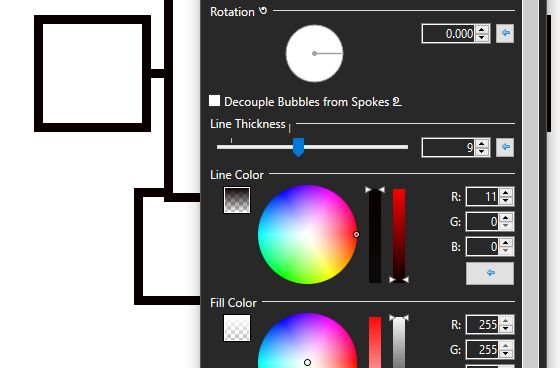Image resolution: width=560 pixels, height=368 pixels.
Task: Click Fill Color gray value slider bar
Action: coord(399,343)
